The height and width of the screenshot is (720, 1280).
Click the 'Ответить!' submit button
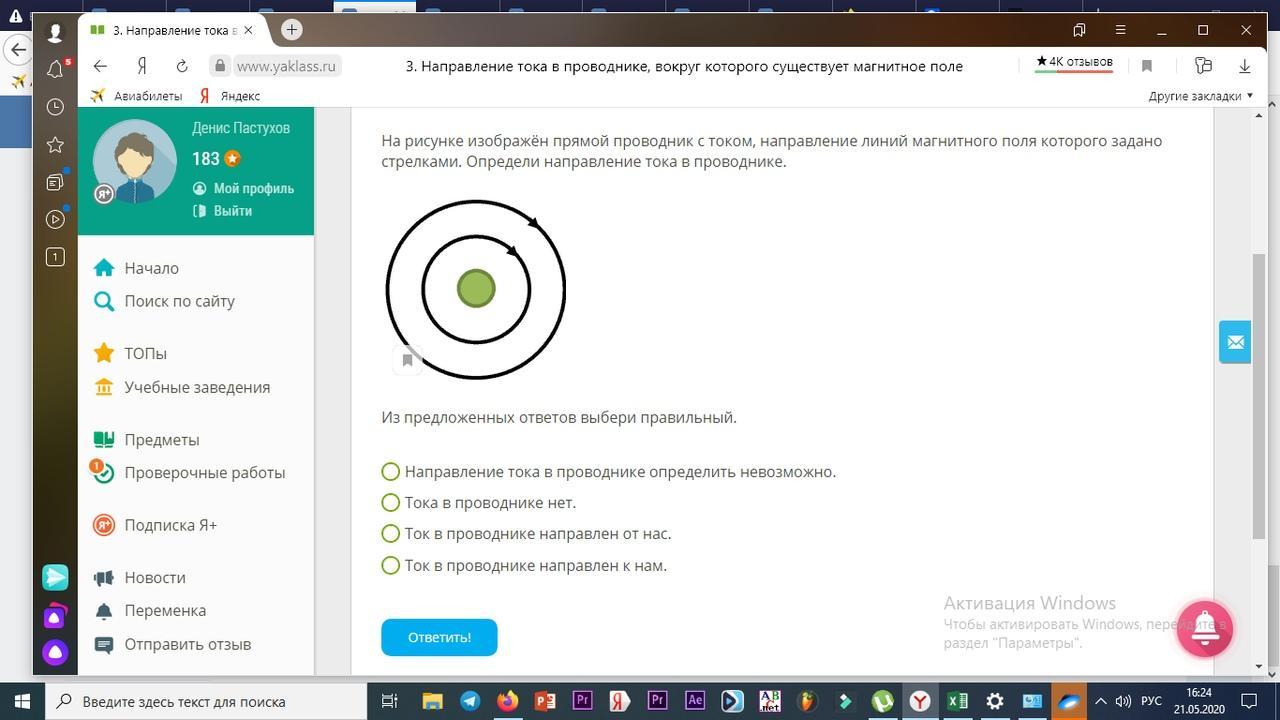pos(439,637)
